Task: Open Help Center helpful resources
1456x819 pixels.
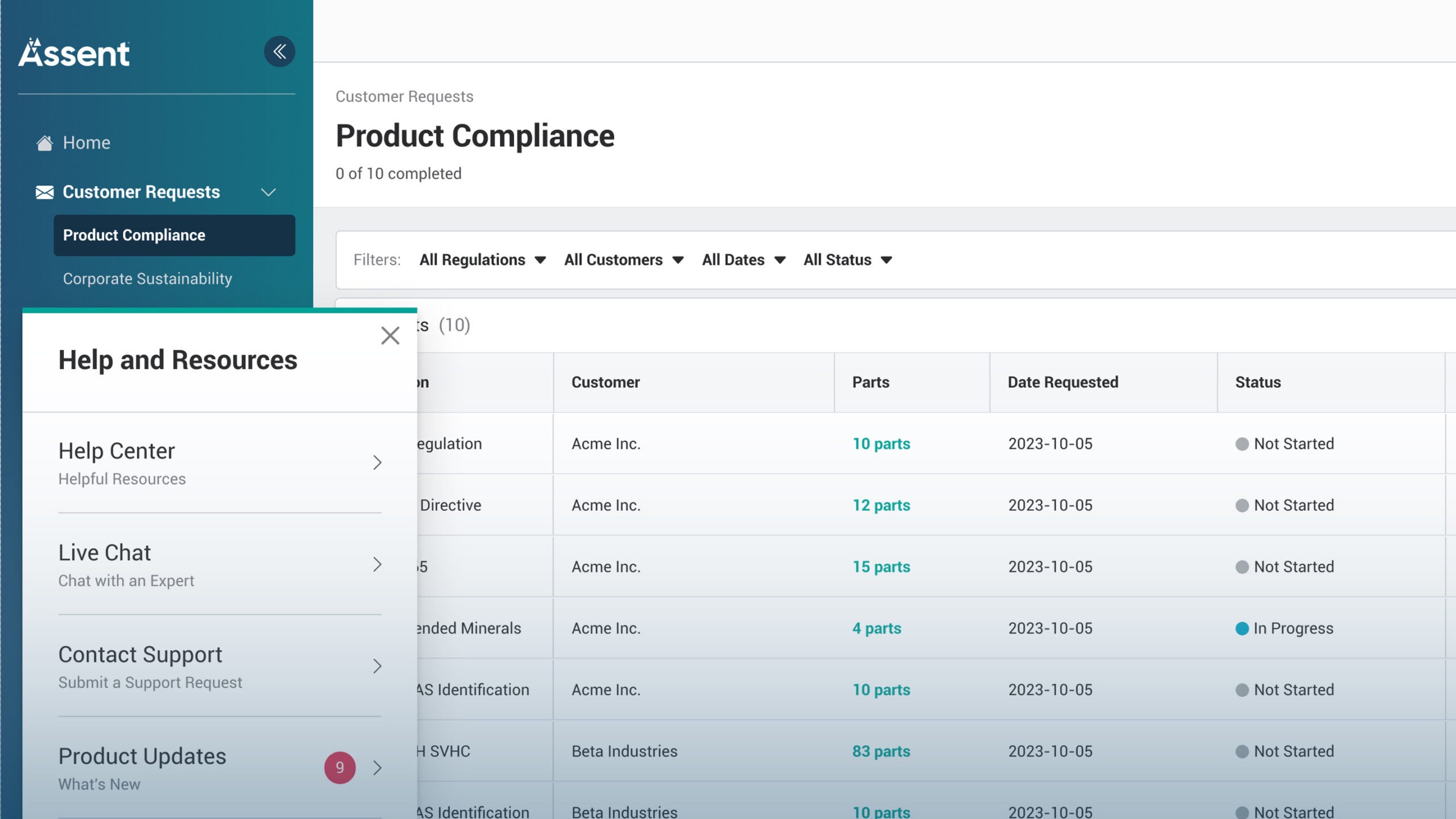Action: (220, 463)
